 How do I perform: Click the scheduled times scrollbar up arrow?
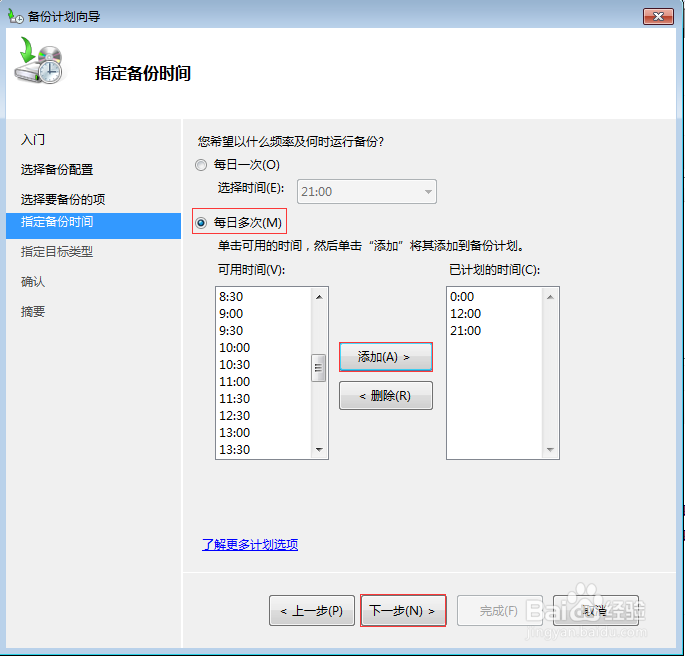tap(550, 297)
